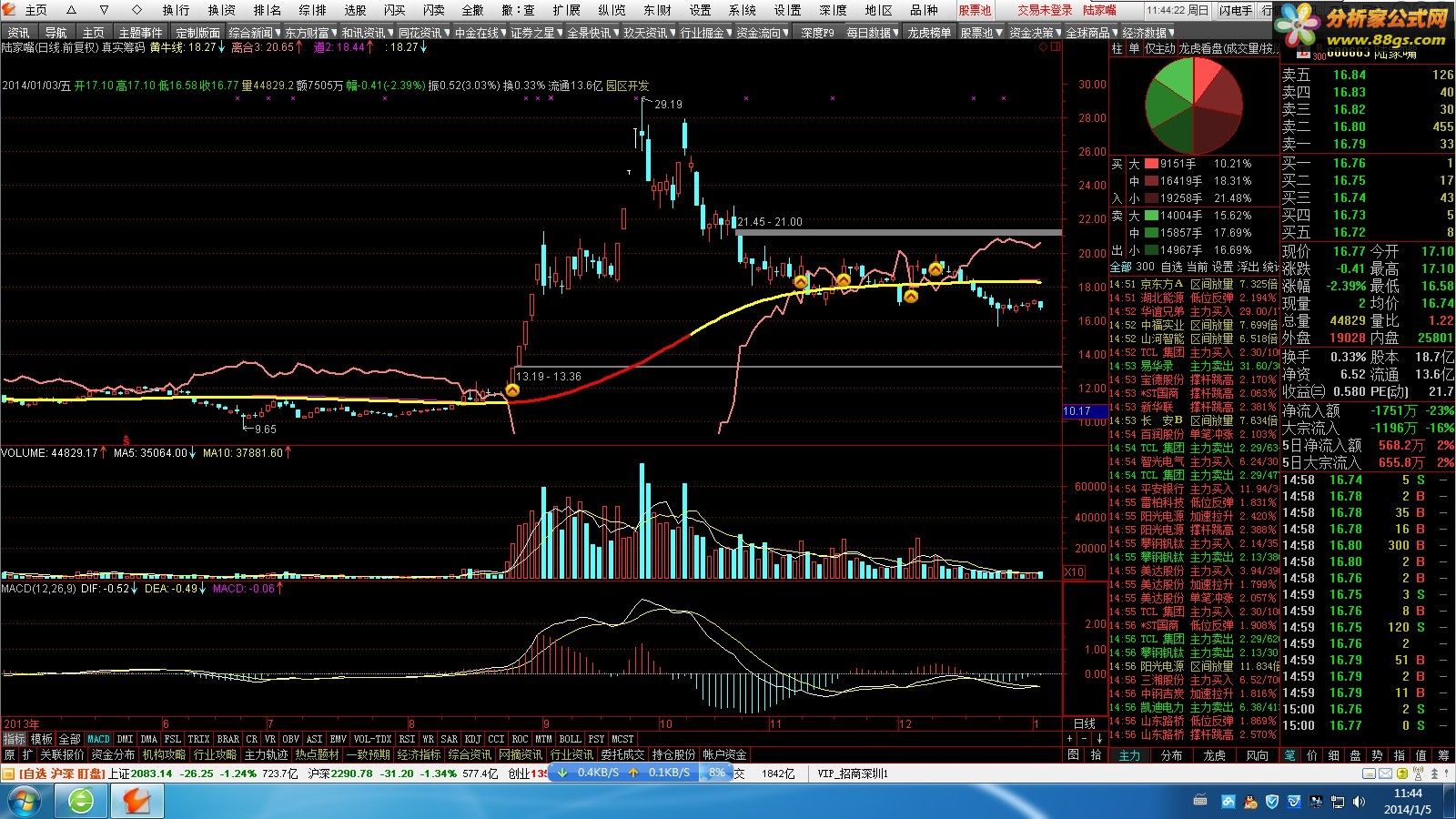
Task: Open Windows Start menu
Action: (x=25, y=801)
